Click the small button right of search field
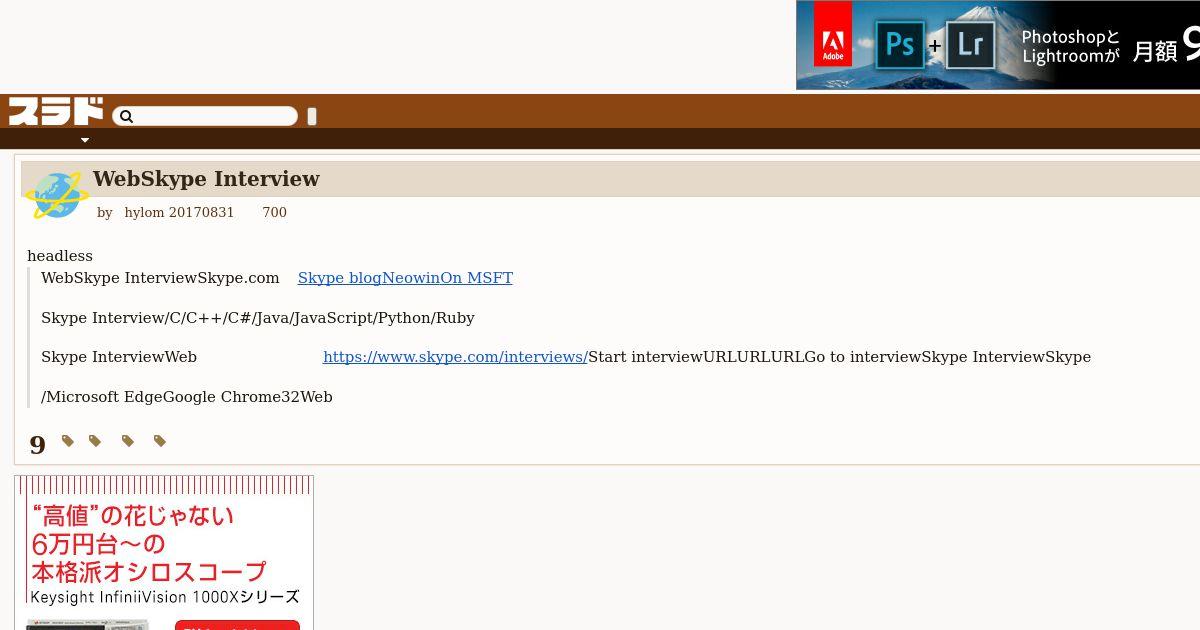The image size is (1200, 630). point(312,117)
